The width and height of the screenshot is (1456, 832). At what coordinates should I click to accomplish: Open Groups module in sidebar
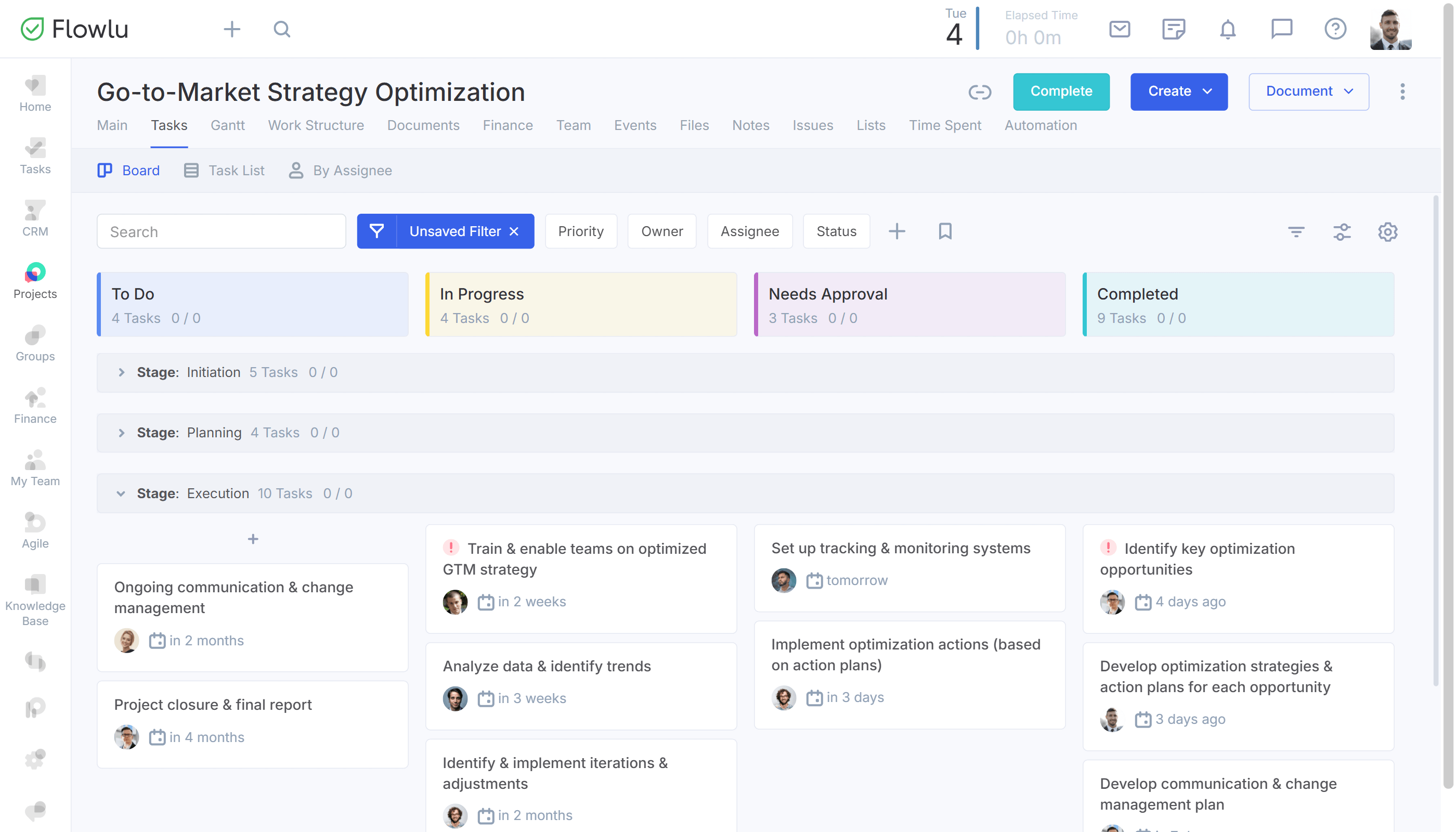[35, 343]
